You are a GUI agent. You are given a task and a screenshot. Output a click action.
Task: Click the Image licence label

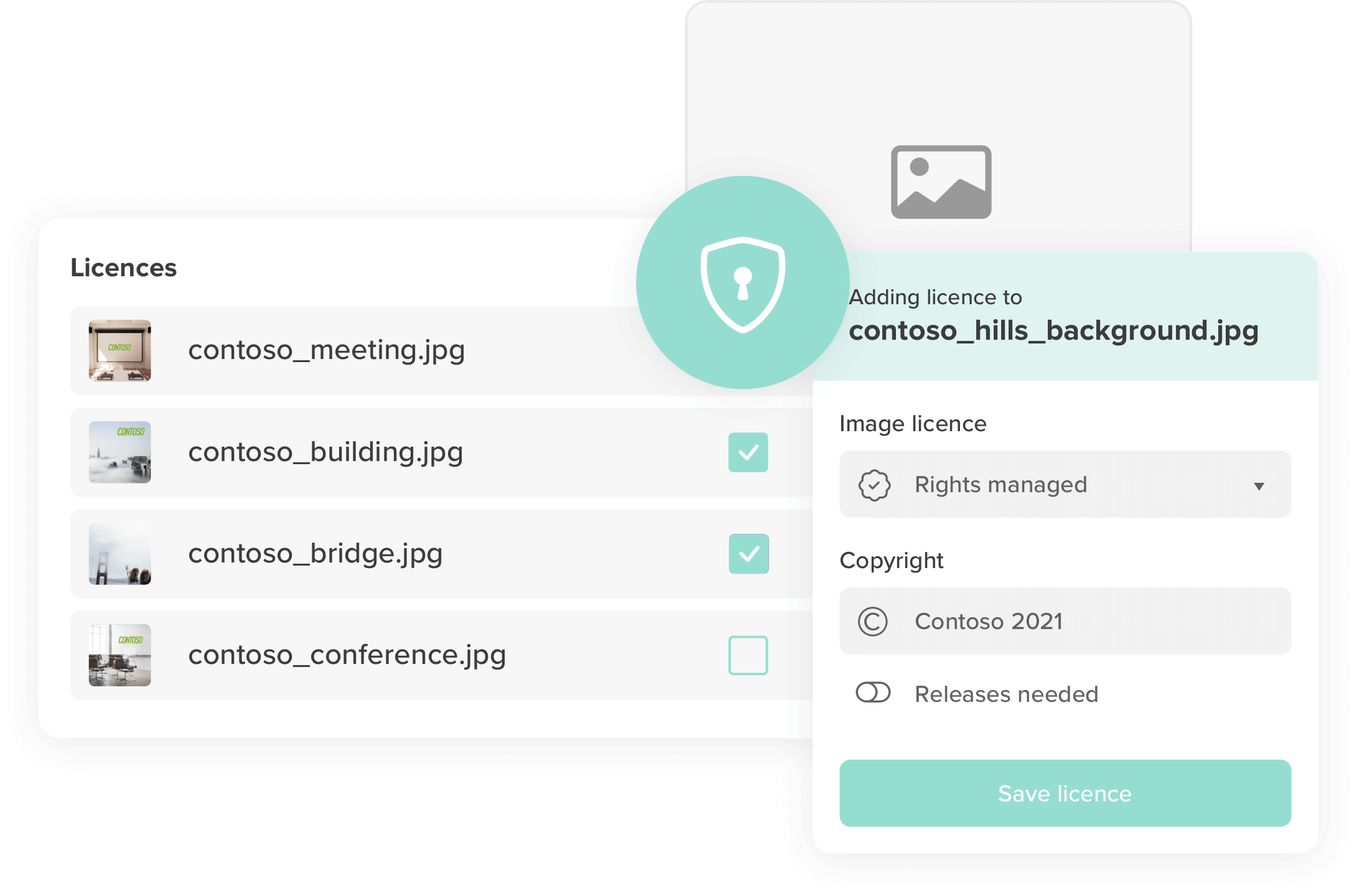pos(913,424)
